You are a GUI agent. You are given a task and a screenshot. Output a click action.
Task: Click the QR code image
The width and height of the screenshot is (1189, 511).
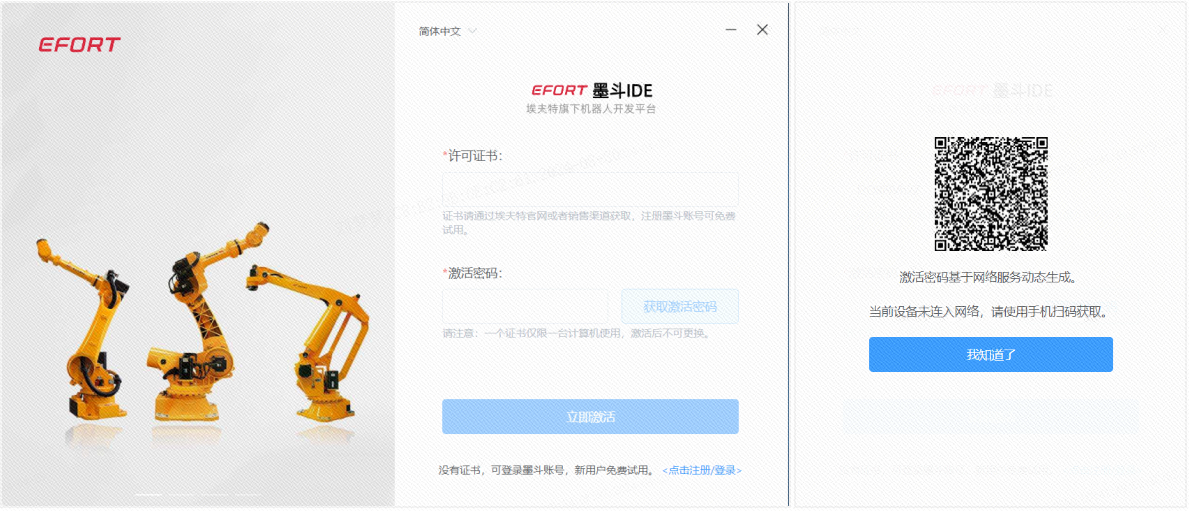tap(990, 194)
